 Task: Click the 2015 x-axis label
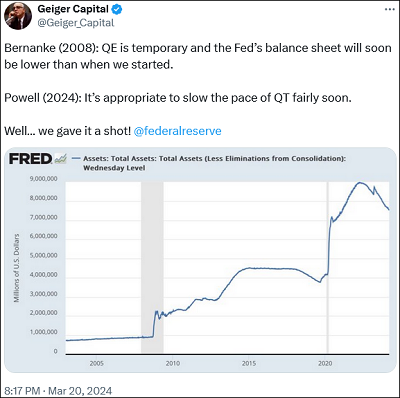click(x=249, y=363)
